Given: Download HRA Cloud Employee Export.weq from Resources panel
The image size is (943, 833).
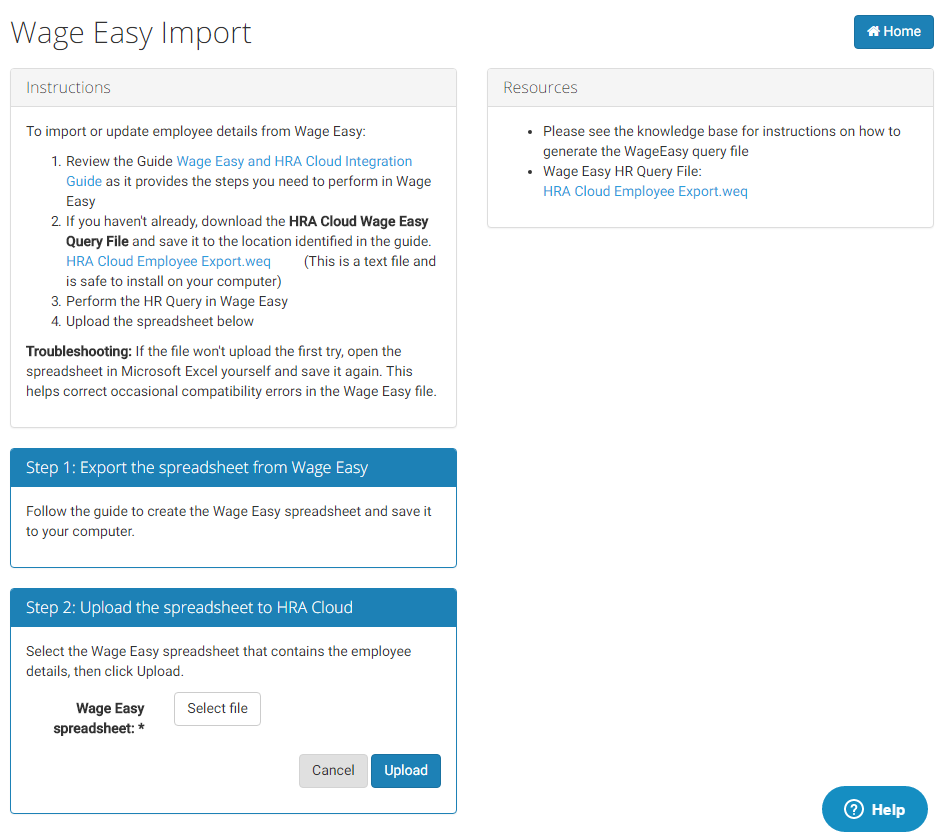Looking at the screenshot, I should tap(645, 191).
